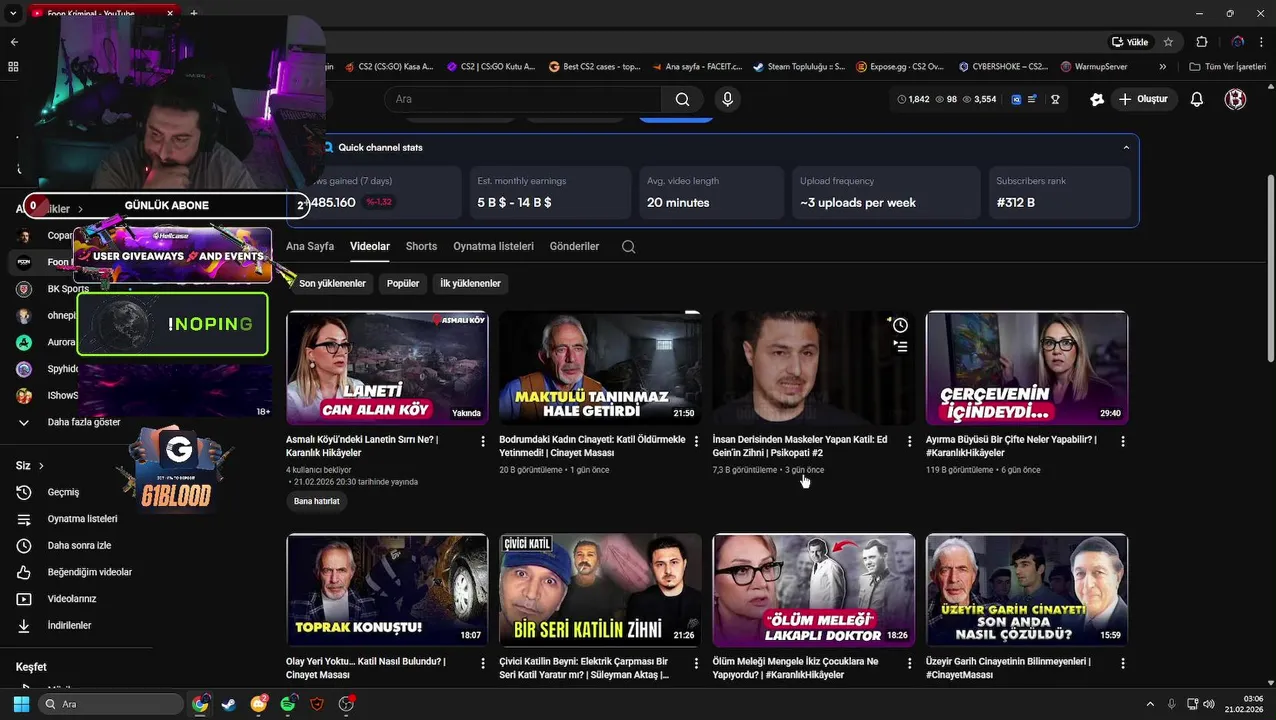This screenshot has height=720, width=1276.
Task: Search within channel using magnifier icon
Action: (628, 246)
